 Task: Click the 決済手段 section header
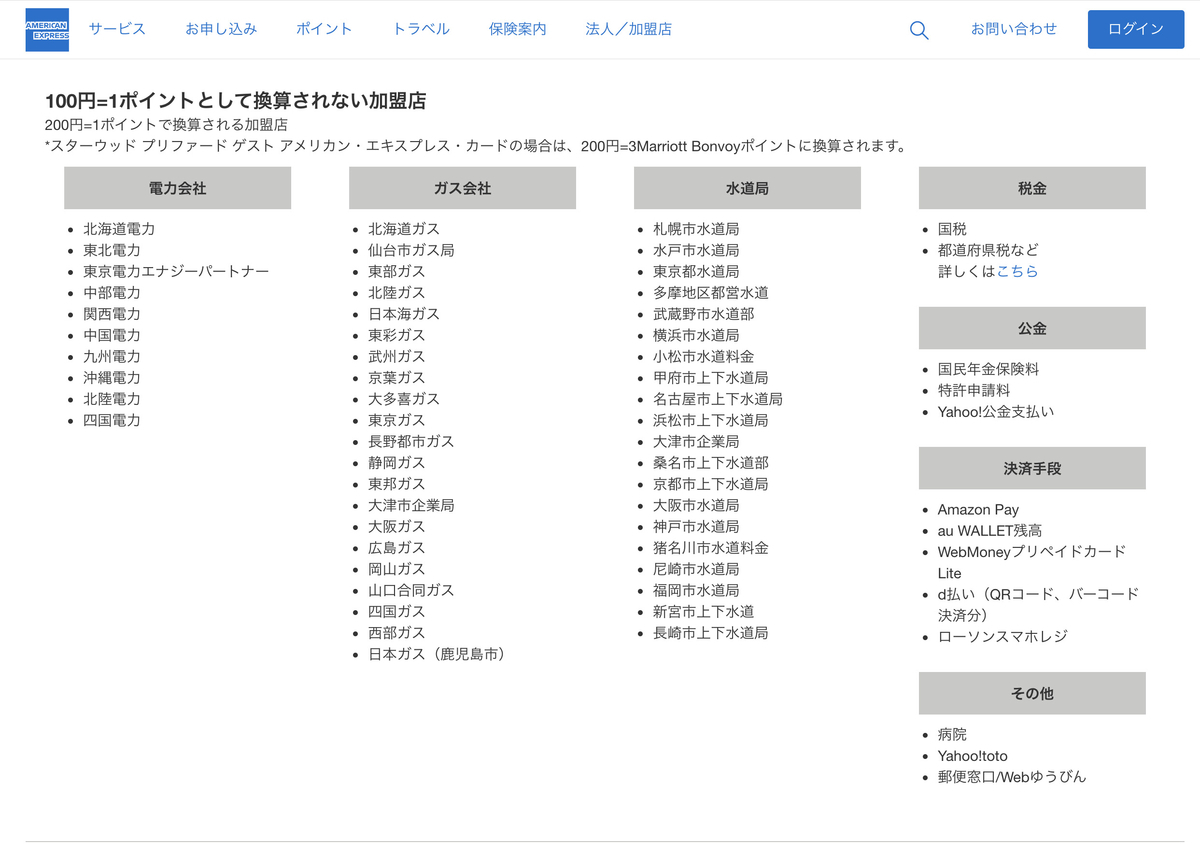(x=1032, y=468)
